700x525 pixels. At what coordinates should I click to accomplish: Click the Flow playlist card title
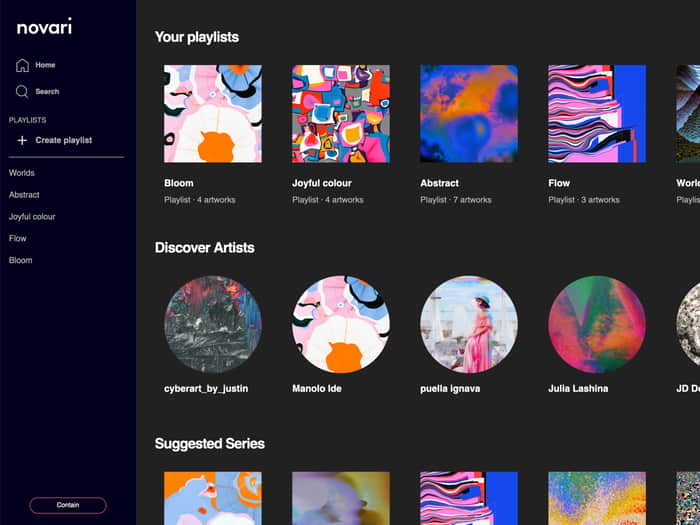click(x=559, y=183)
